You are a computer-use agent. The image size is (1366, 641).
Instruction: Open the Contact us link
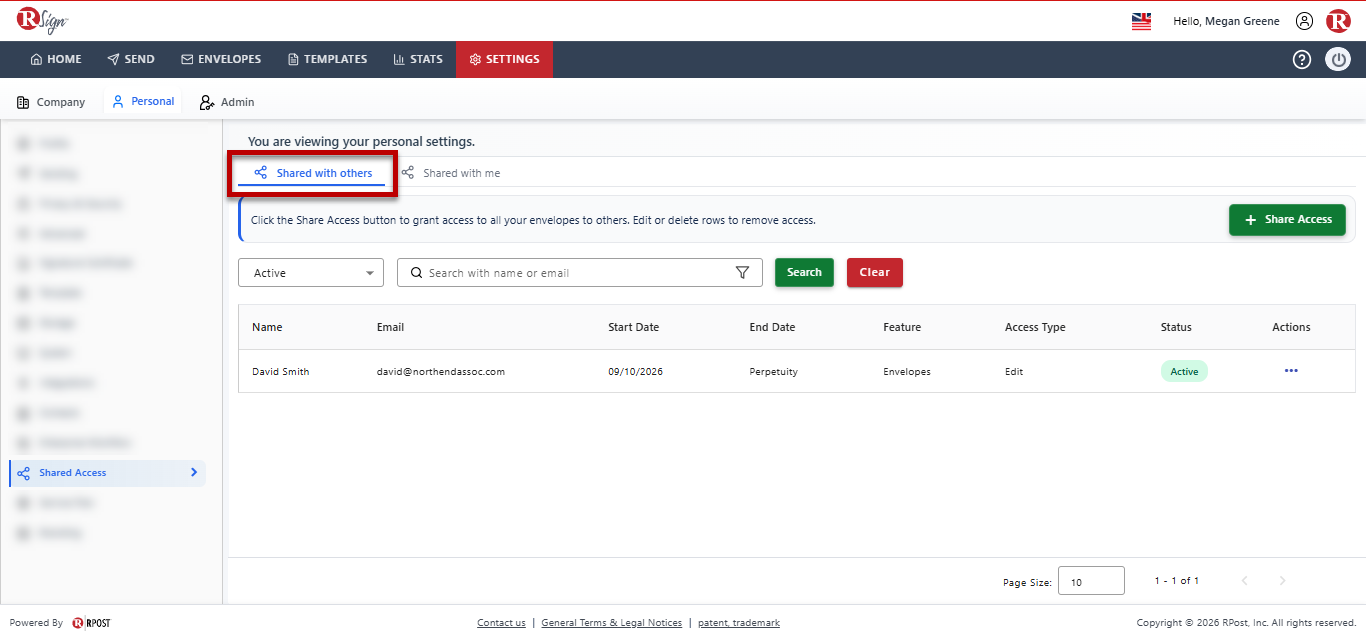point(501,623)
